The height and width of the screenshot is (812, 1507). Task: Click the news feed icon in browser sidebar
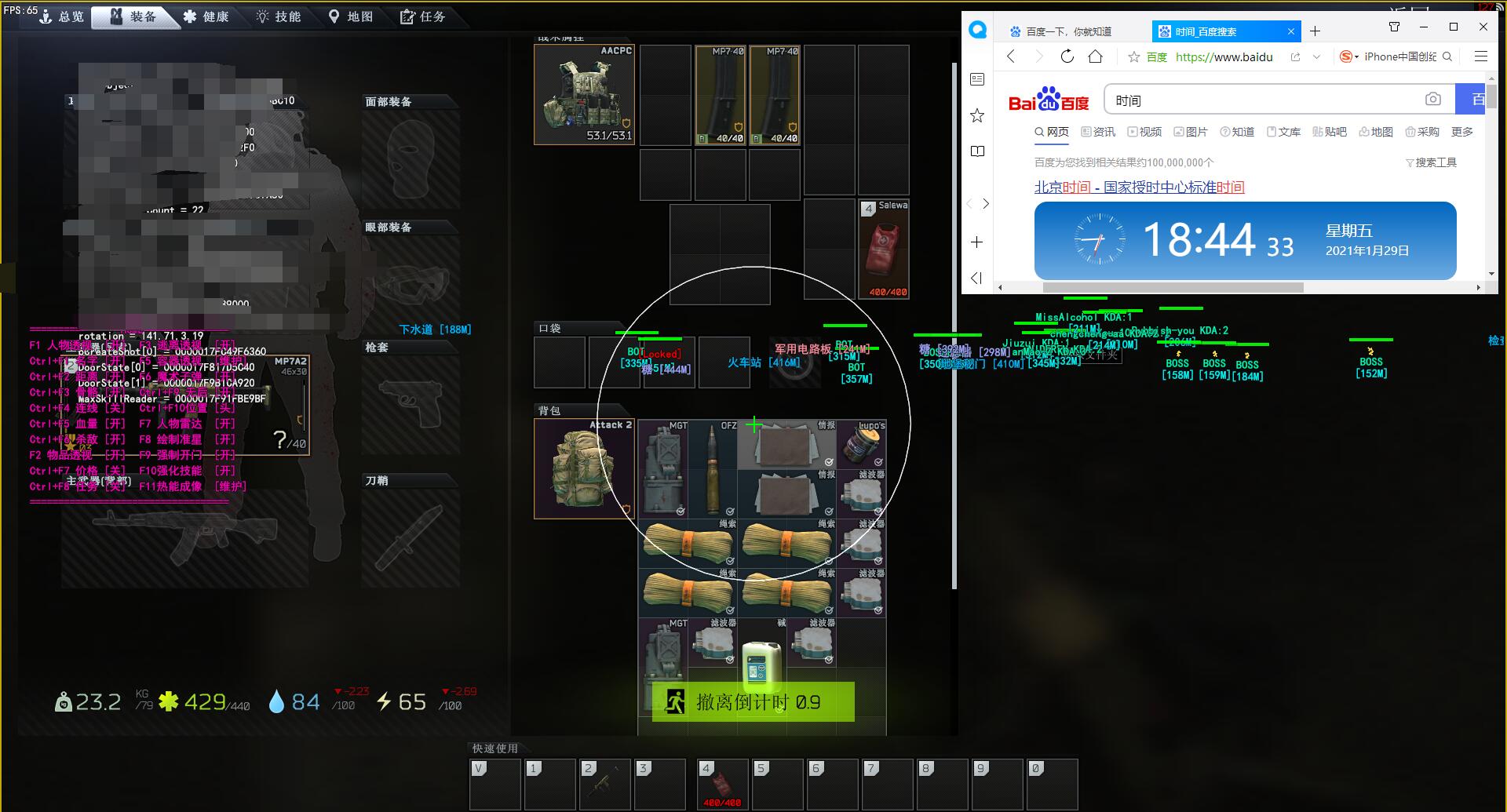(x=977, y=79)
